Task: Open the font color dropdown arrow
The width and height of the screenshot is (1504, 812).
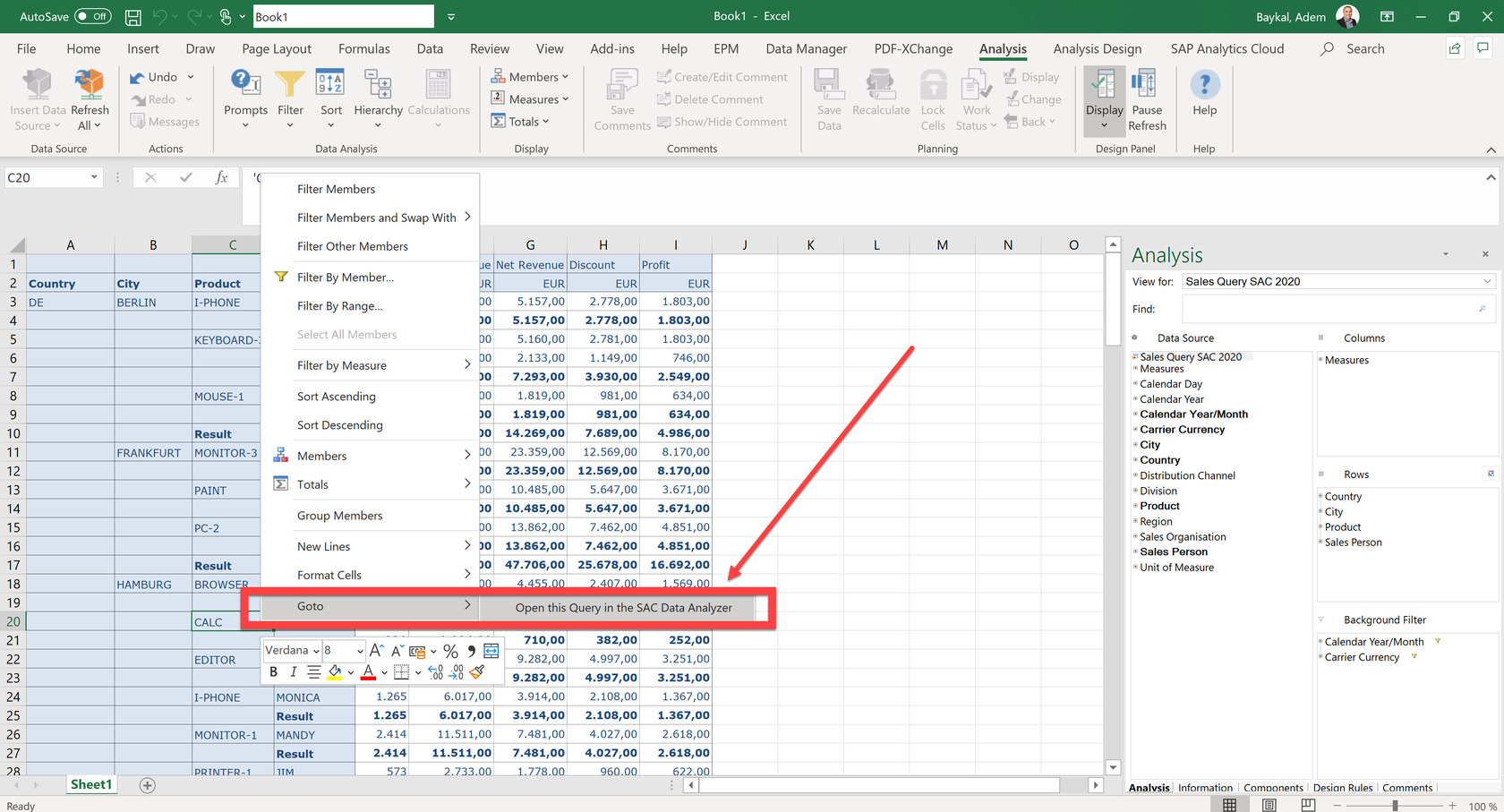Action: click(384, 672)
